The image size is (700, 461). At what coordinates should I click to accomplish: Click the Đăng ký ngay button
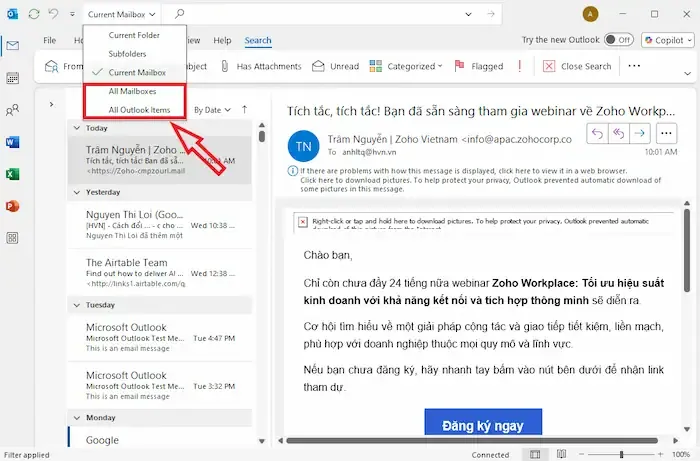click(x=483, y=422)
